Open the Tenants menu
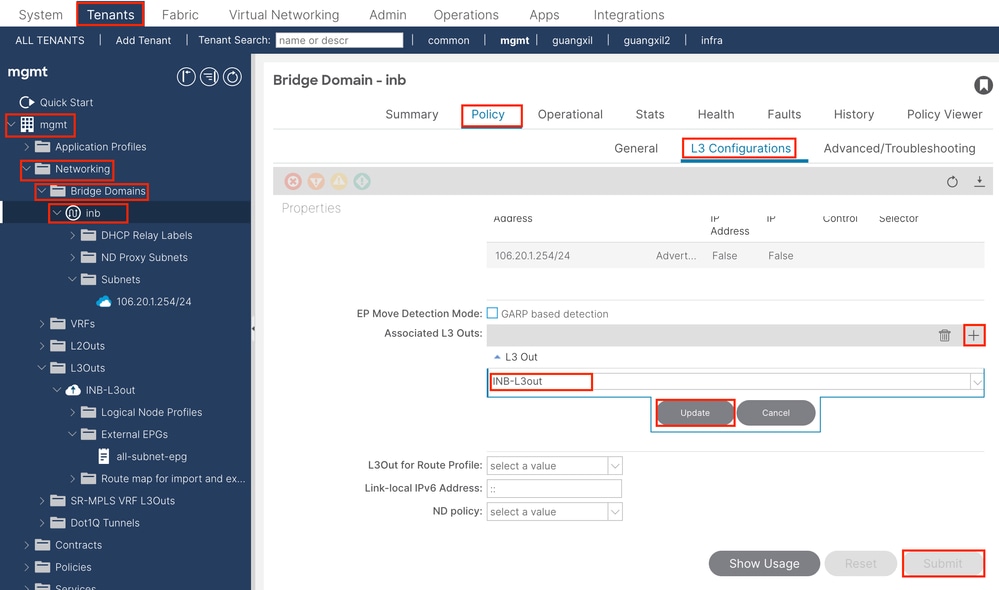 coord(110,14)
